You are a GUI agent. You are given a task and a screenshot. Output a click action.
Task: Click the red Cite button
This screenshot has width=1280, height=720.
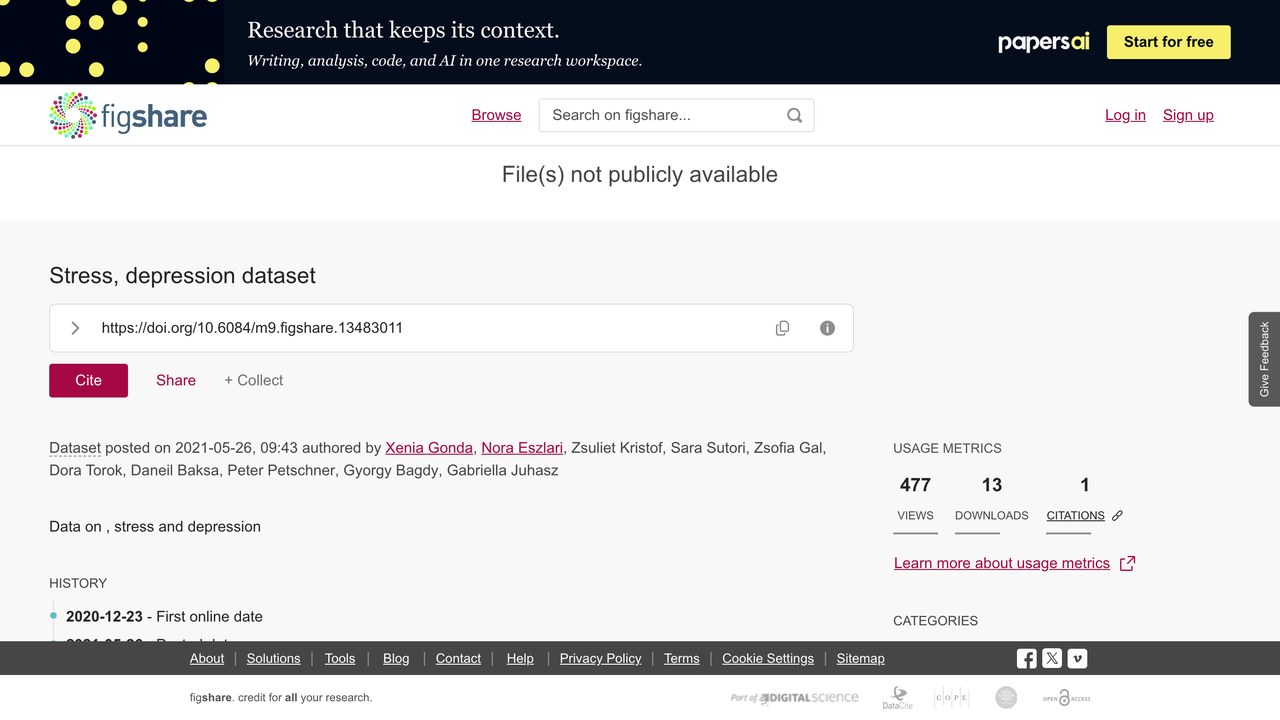(88, 380)
